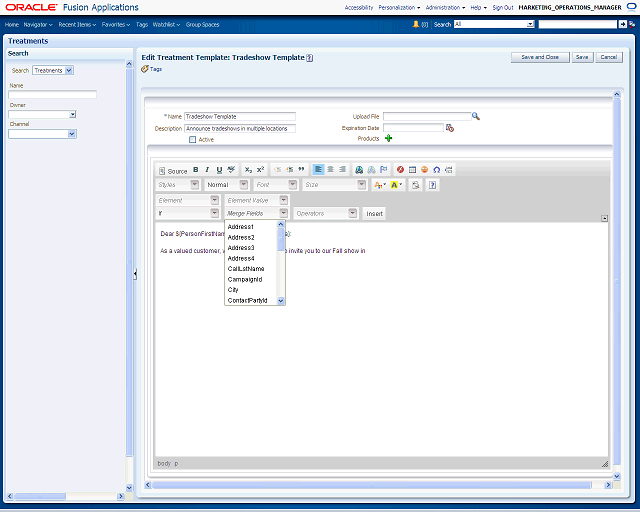Insert a hyperlink with globe icon
The height and width of the screenshot is (512, 640).
(359, 170)
